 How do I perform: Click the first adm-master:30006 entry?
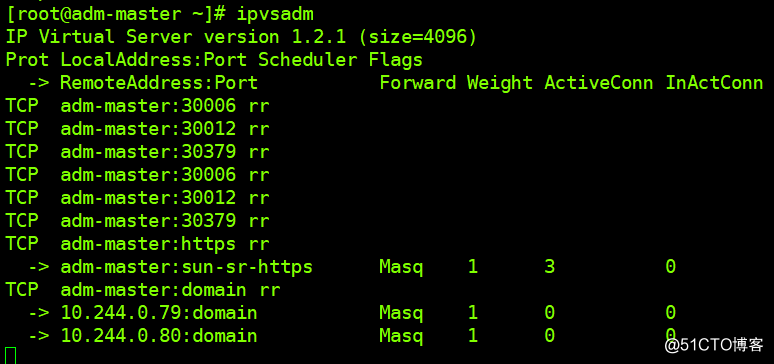click(148, 106)
